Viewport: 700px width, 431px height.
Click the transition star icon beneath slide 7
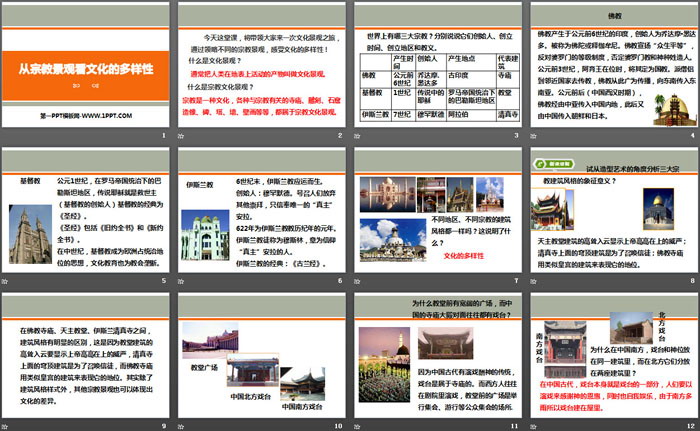(357, 282)
